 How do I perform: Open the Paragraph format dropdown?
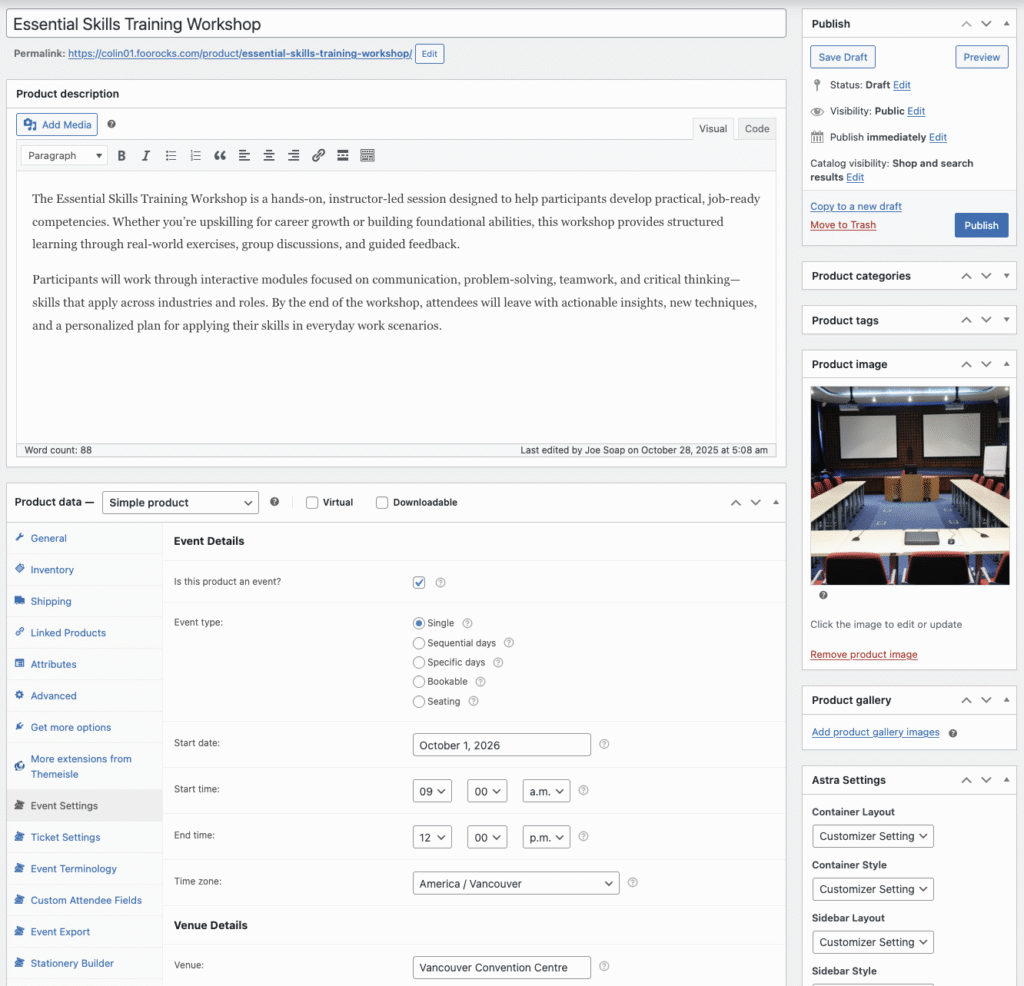tap(62, 155)
